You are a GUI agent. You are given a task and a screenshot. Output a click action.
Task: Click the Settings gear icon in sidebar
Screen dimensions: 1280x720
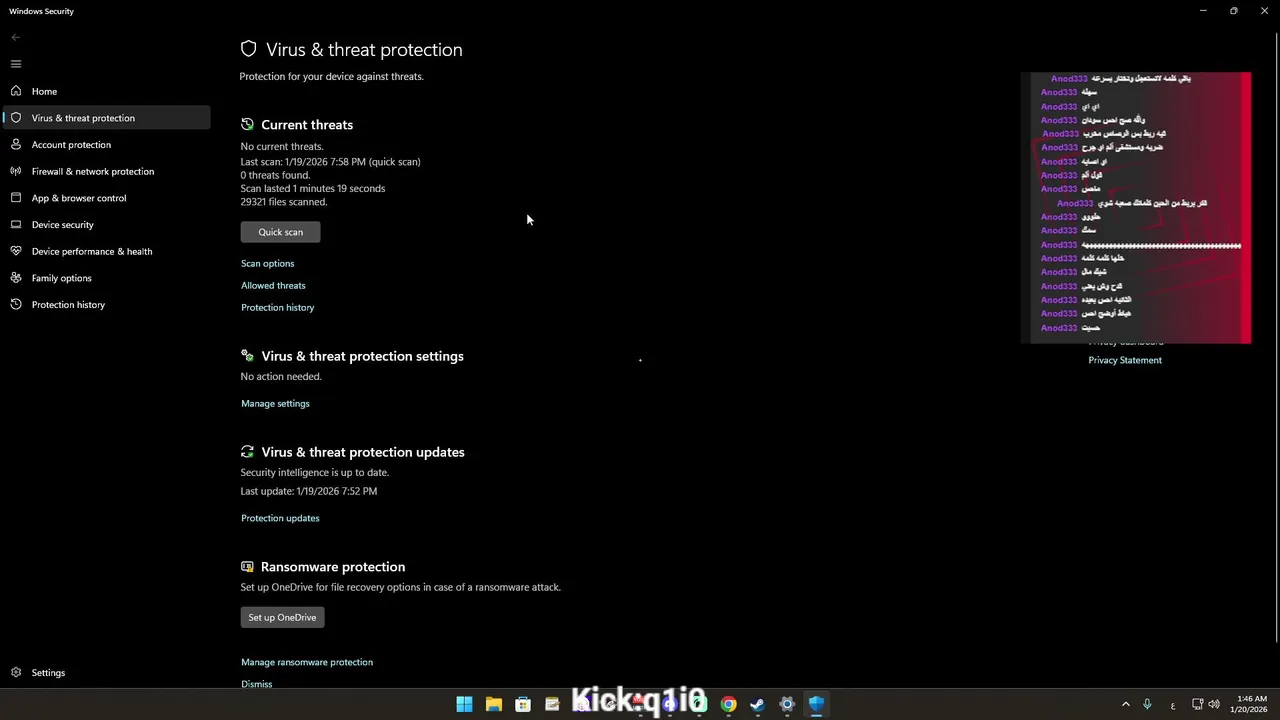16,673
